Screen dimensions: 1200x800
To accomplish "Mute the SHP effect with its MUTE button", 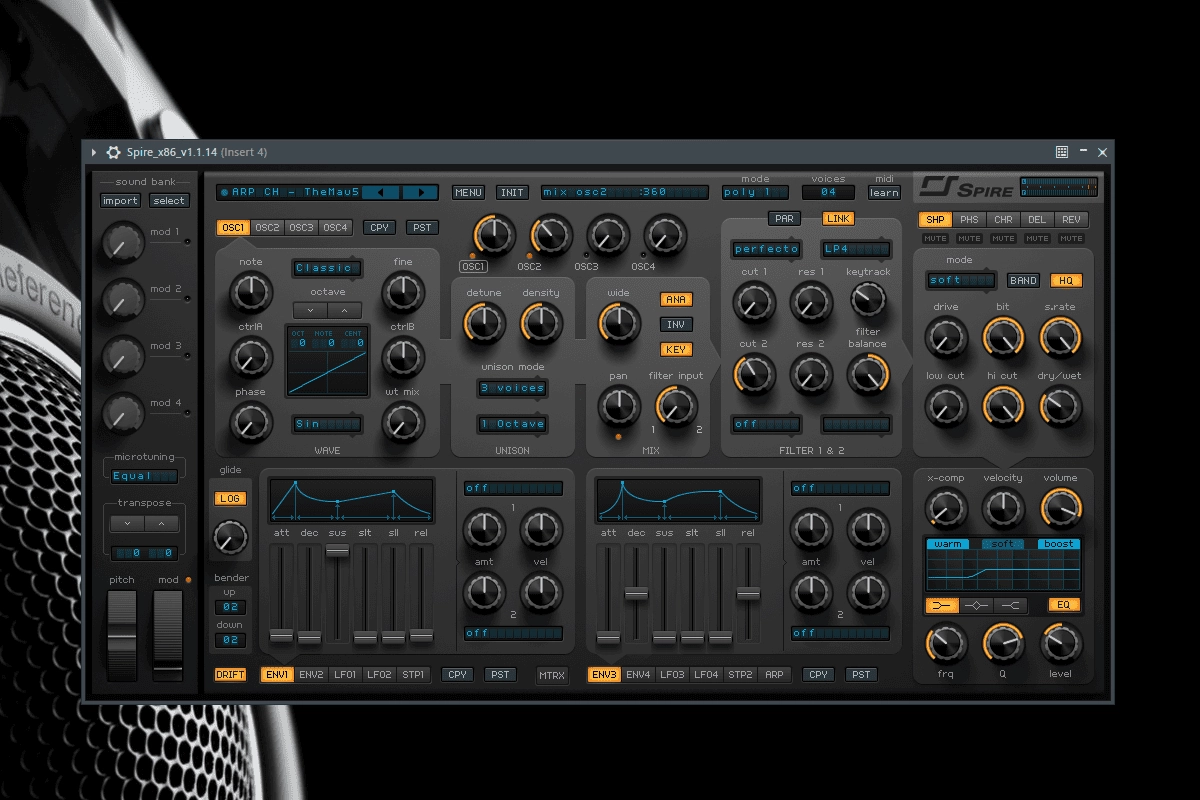I will point(935,239).
